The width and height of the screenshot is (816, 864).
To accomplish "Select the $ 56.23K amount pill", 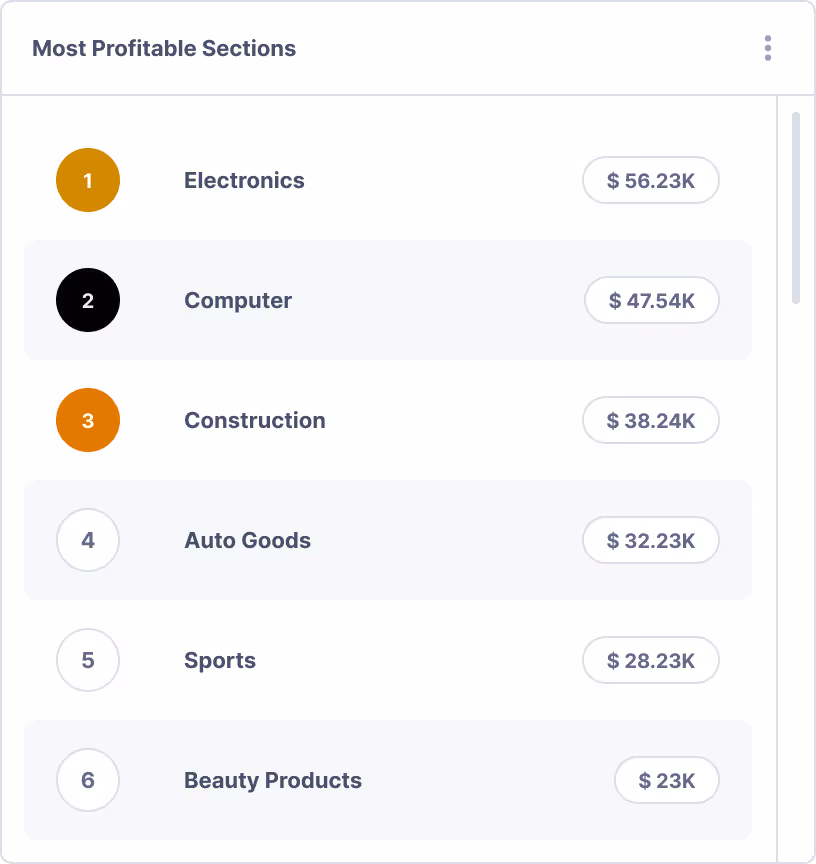I will pyautogui.click(x=651, y=181).
